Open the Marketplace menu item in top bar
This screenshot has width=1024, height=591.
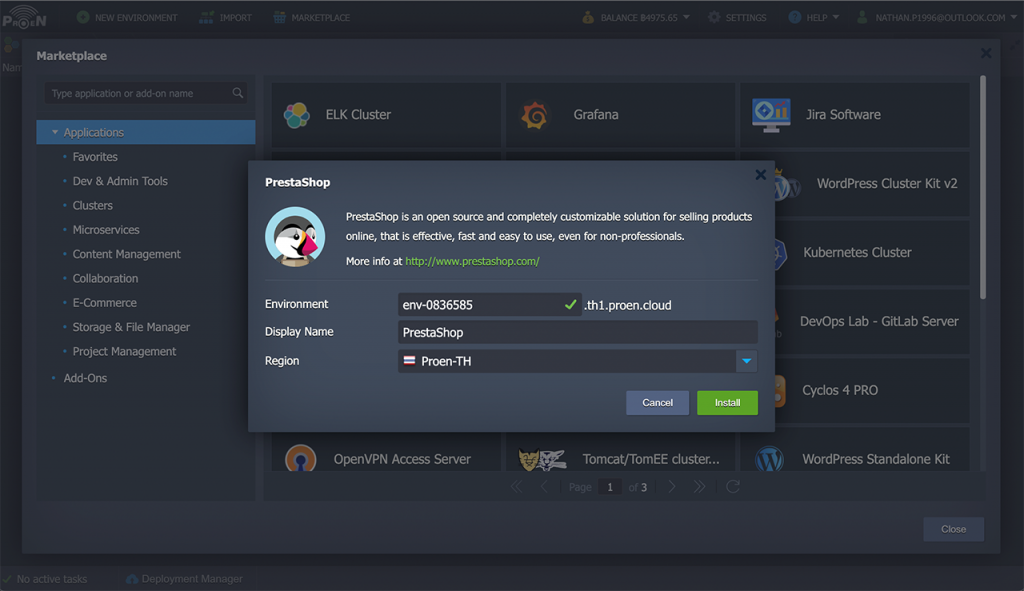(312, 18)
